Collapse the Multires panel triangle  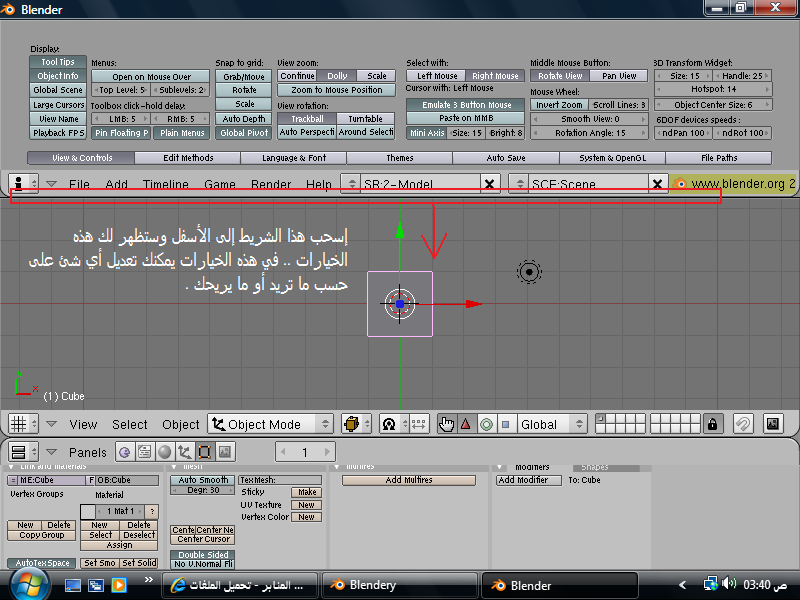(x=336, y=467)
